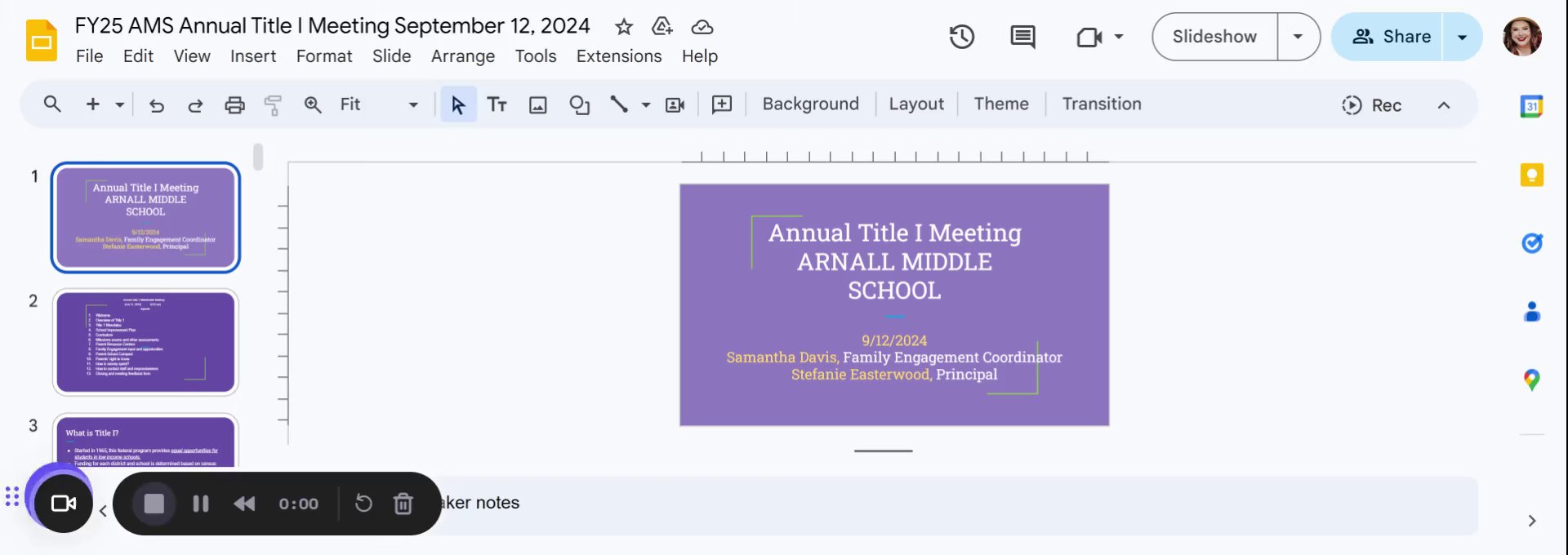Screen dimensions: 1568x555
Task: Open the Extensions menu
Action: 619,56
